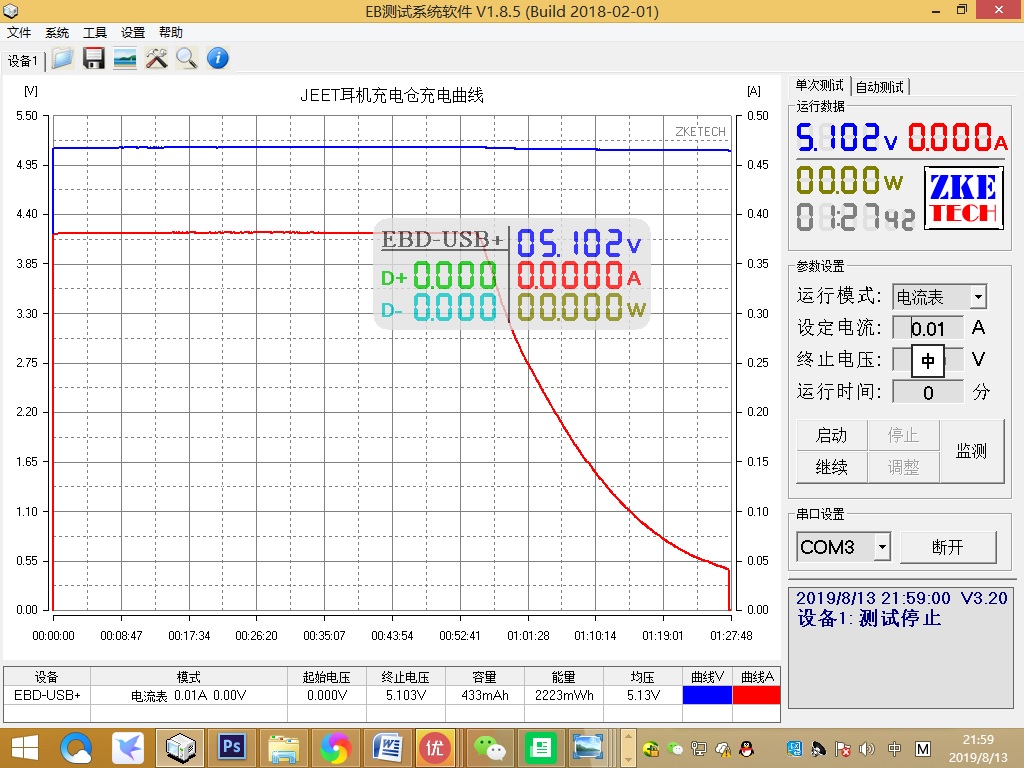The height and width of the screenshot is (768, 1024).
Task: Open the Windows Start button
Action: pos(25,748)
